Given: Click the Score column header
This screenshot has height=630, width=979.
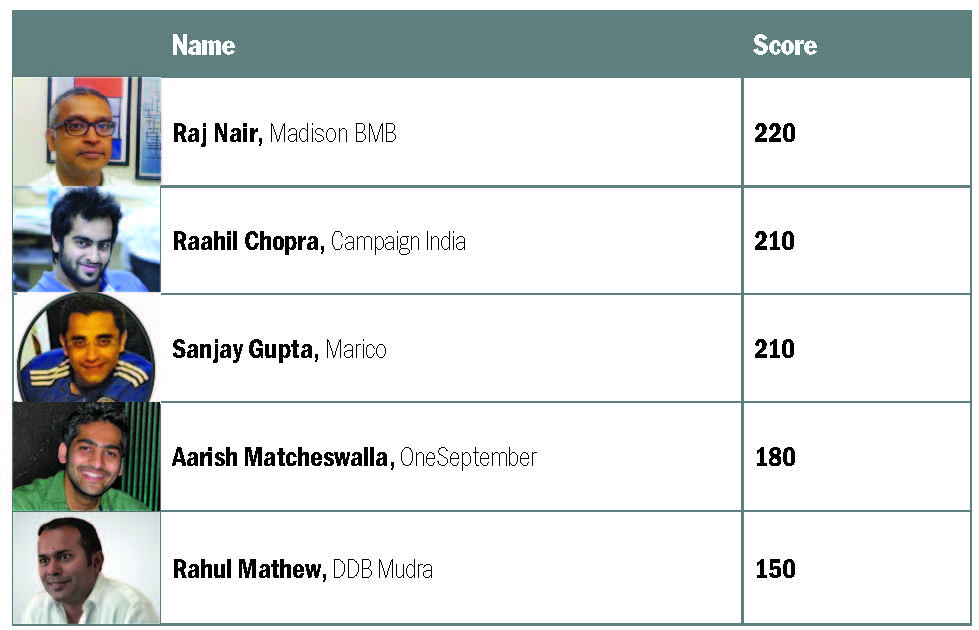Looking at the screenshot, I should [784, 46].
